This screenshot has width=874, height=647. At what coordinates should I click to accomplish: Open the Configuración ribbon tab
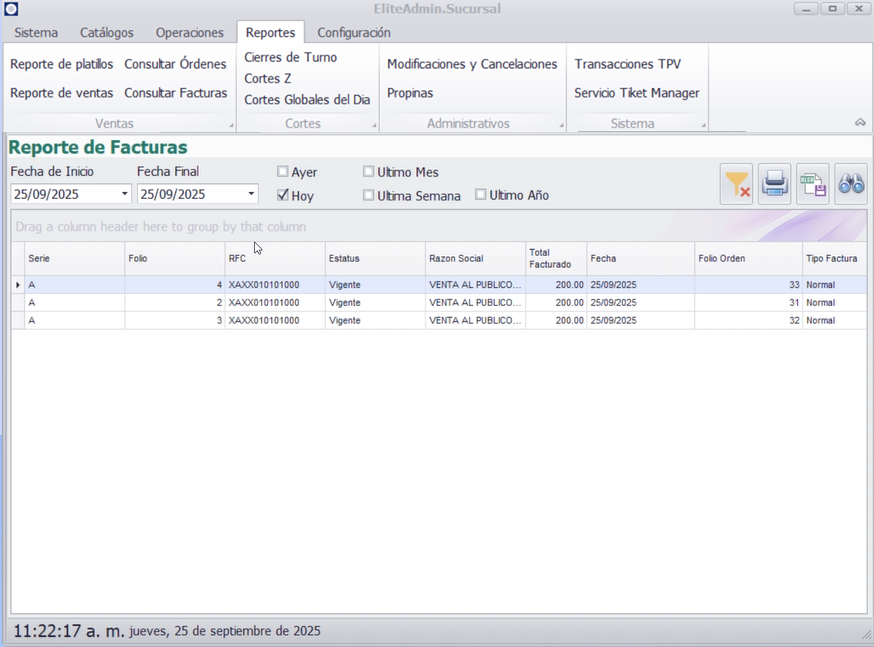(x=353, y=33)
